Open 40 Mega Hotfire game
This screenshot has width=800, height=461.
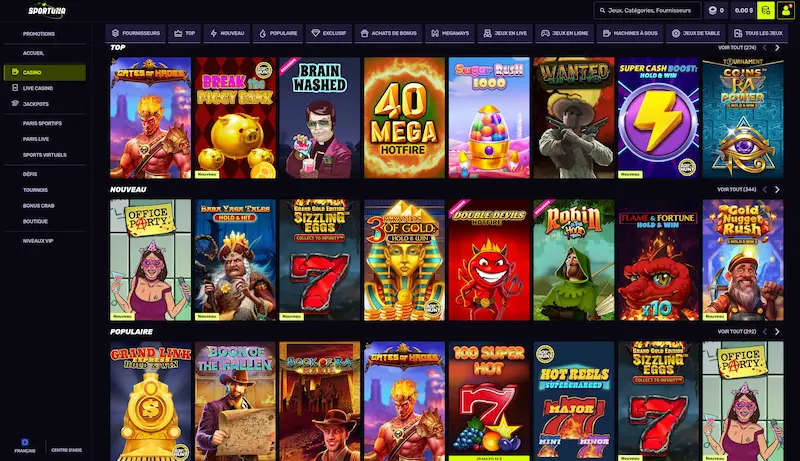[x=405, y=118]
